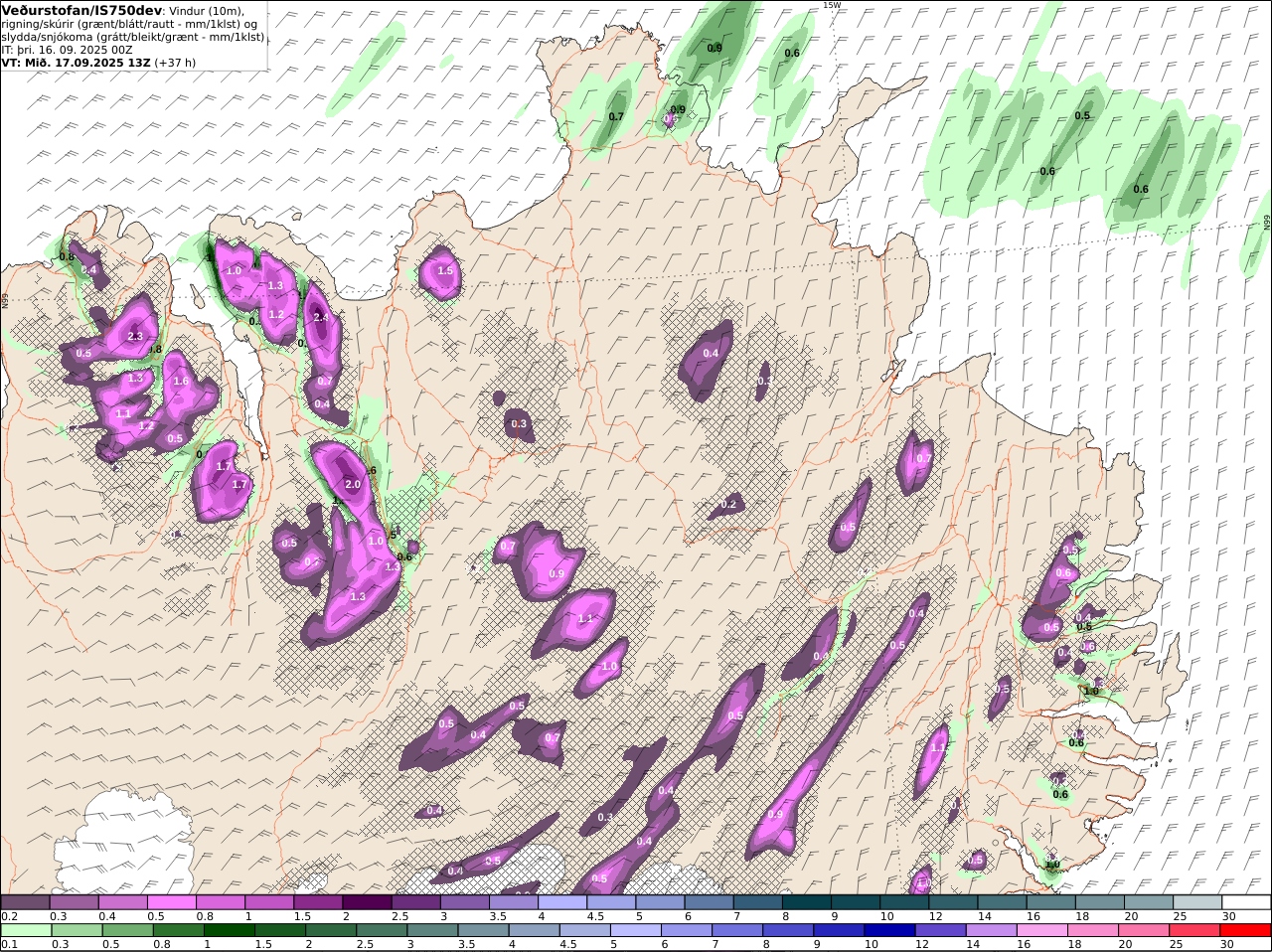Click the 15W longitude label at top
1272x952 pixels.
[x=831, y=5]
